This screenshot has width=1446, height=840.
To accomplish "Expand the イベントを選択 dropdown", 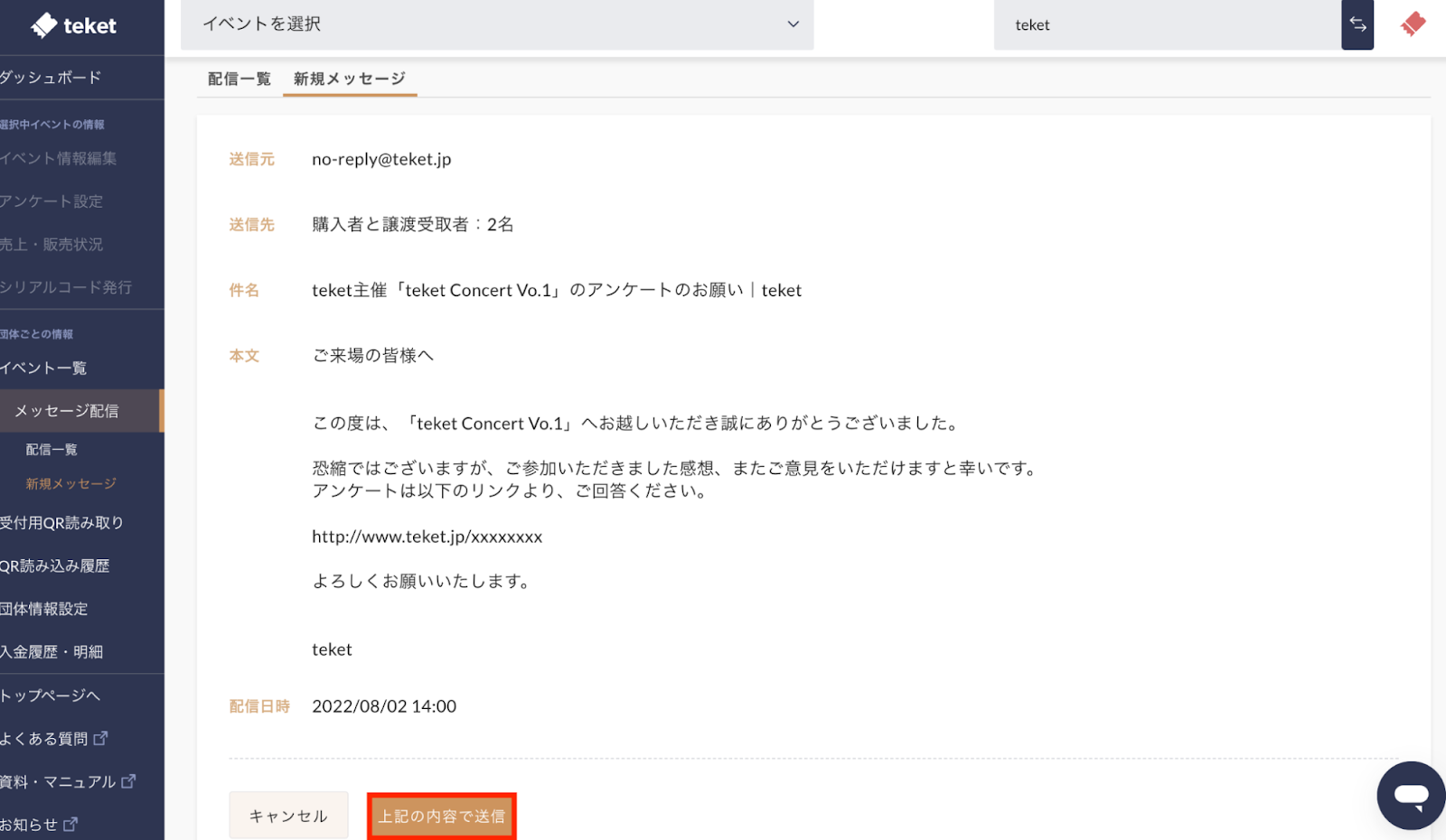I will [497, 24].
